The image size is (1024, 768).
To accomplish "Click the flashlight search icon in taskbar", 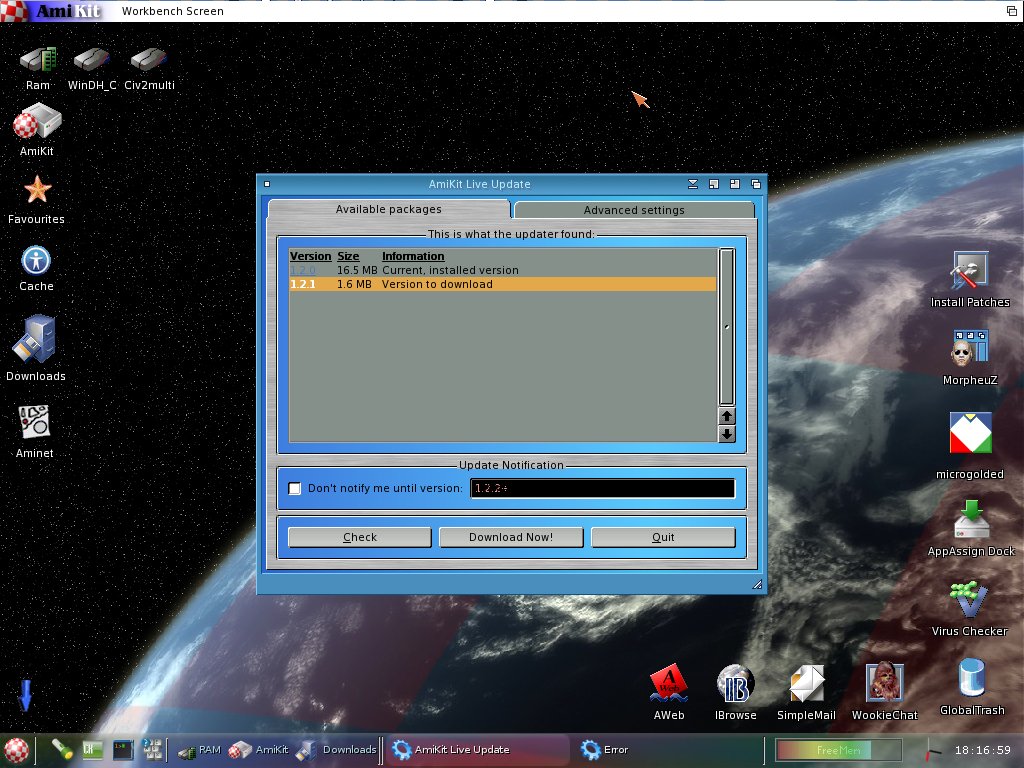I will (62, 749).
